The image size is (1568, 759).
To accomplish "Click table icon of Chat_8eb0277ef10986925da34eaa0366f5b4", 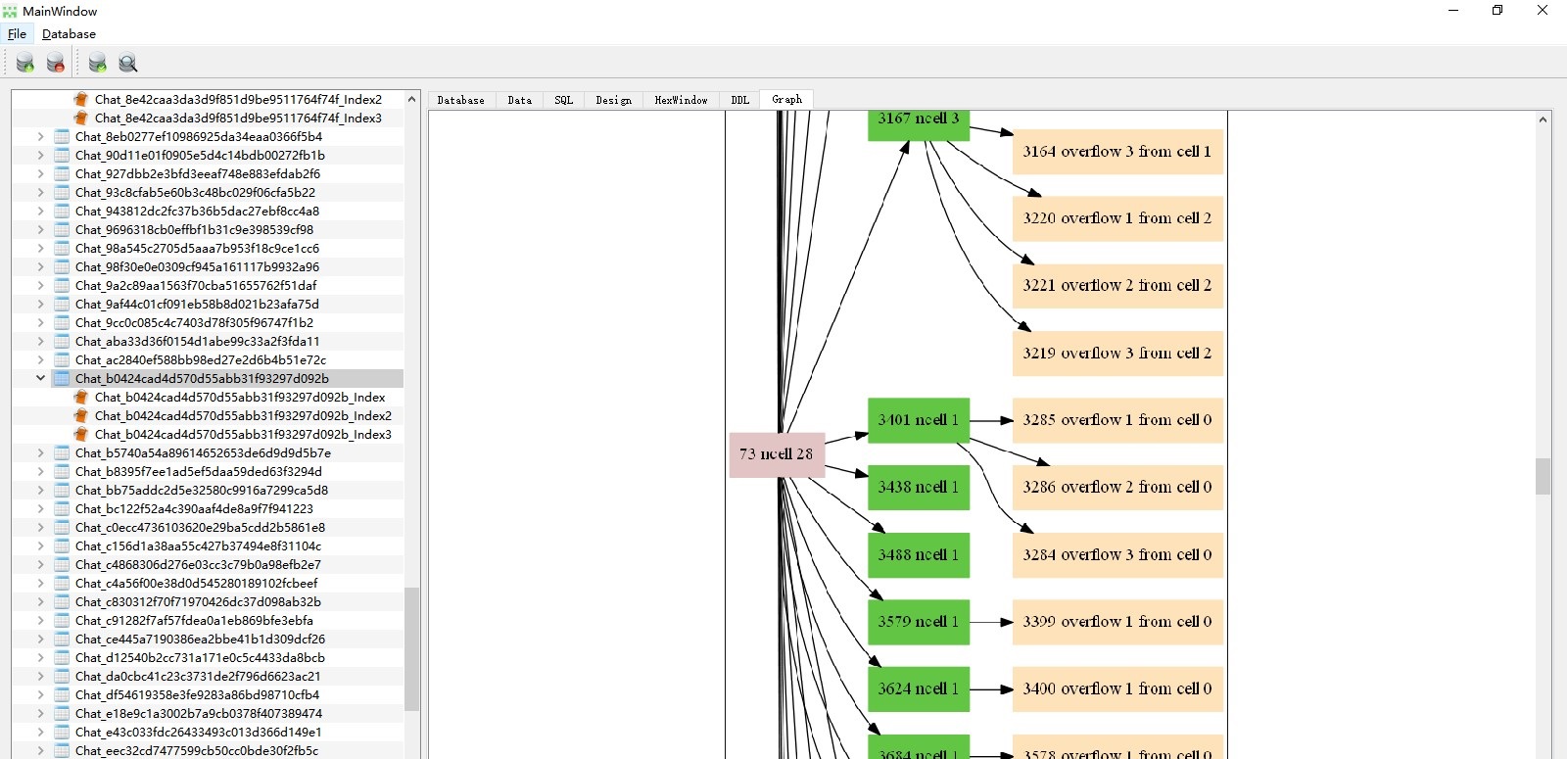I will tap(62, 136).
